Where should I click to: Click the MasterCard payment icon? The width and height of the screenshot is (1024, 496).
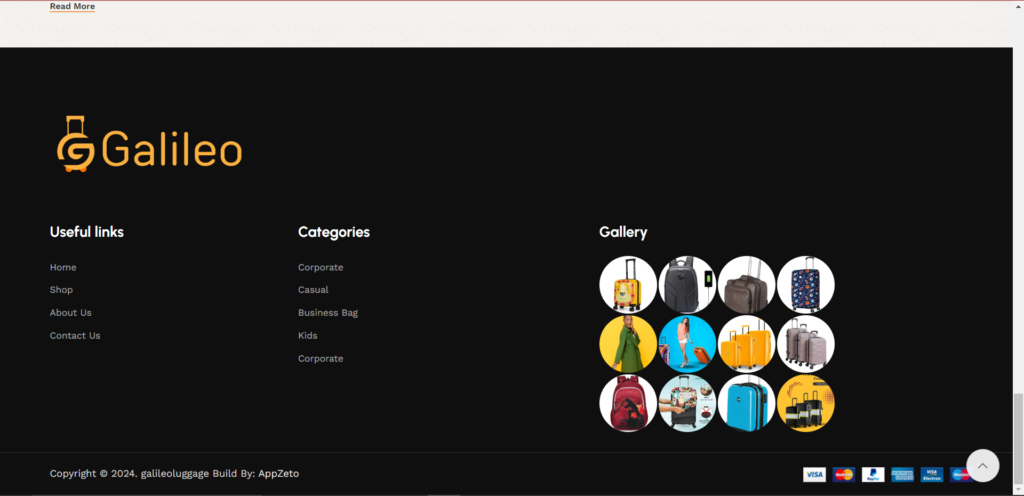point(843,474)
